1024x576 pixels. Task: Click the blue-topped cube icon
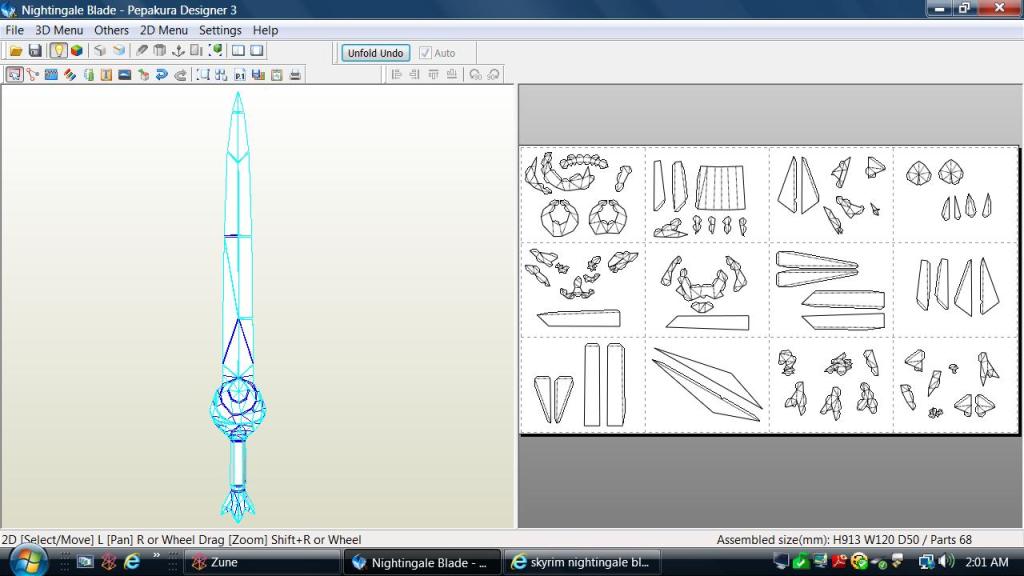click(118, 51)
